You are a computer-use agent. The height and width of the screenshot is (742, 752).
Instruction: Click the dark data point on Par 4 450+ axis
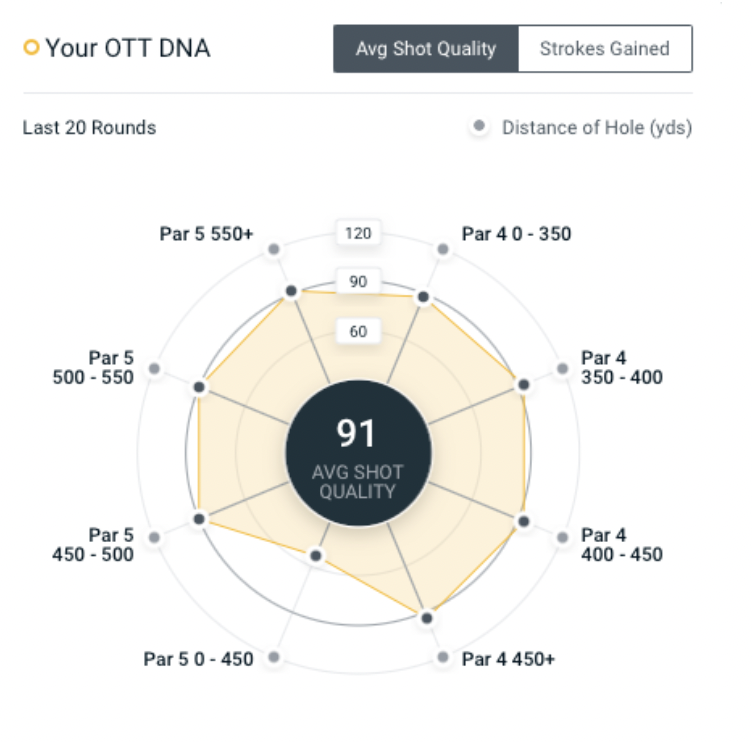click(x=427, y=618)
